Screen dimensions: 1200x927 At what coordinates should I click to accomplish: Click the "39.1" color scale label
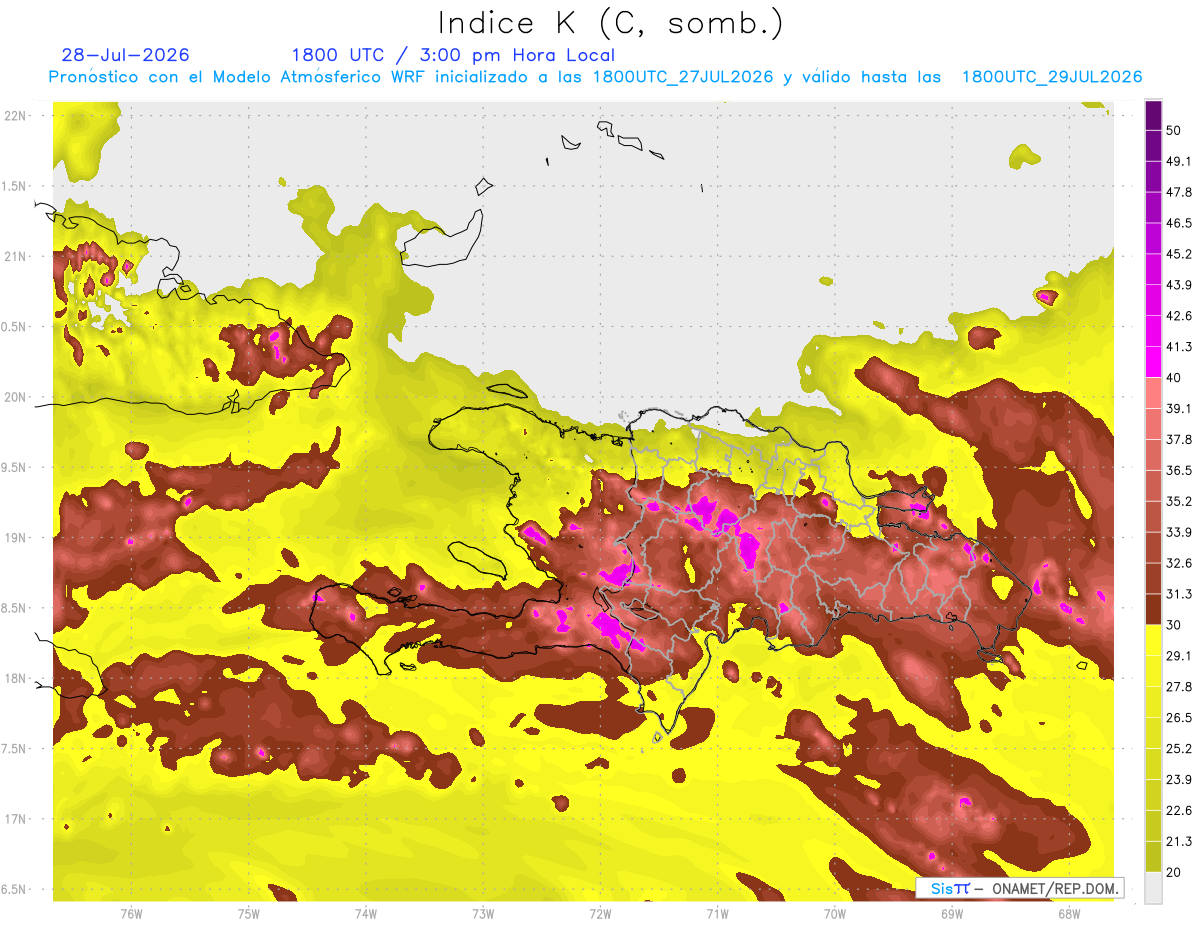pyautogui.click(x=1179, y=408)
